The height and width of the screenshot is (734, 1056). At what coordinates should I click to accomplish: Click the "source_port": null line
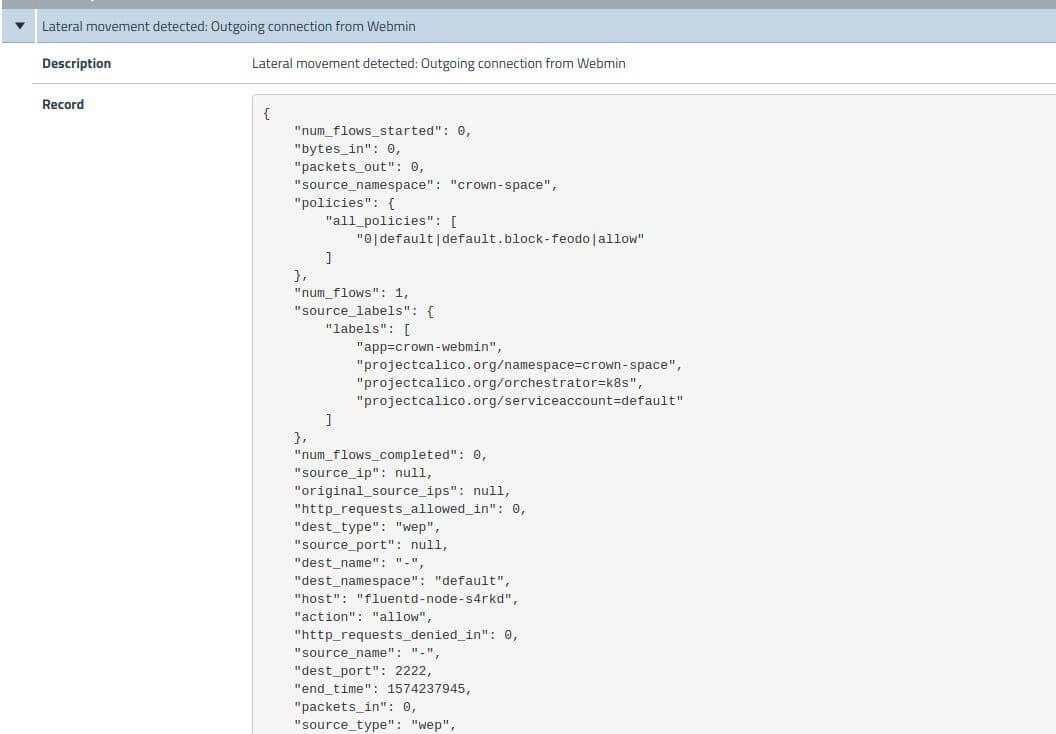(x=371, y=545)
